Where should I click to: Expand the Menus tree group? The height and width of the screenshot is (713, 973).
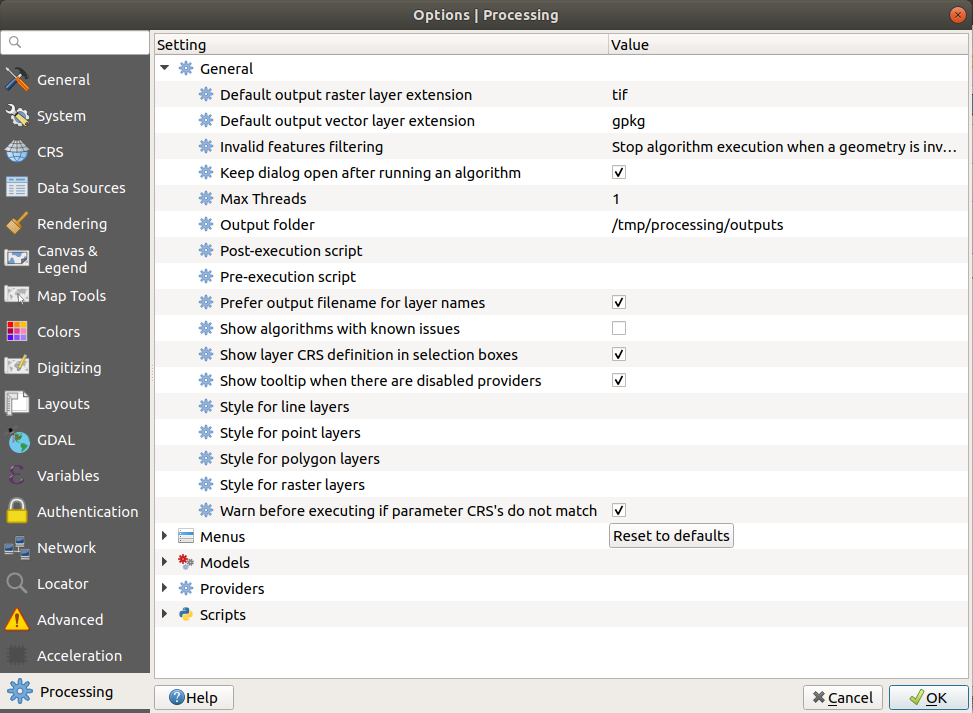(165, 537)
